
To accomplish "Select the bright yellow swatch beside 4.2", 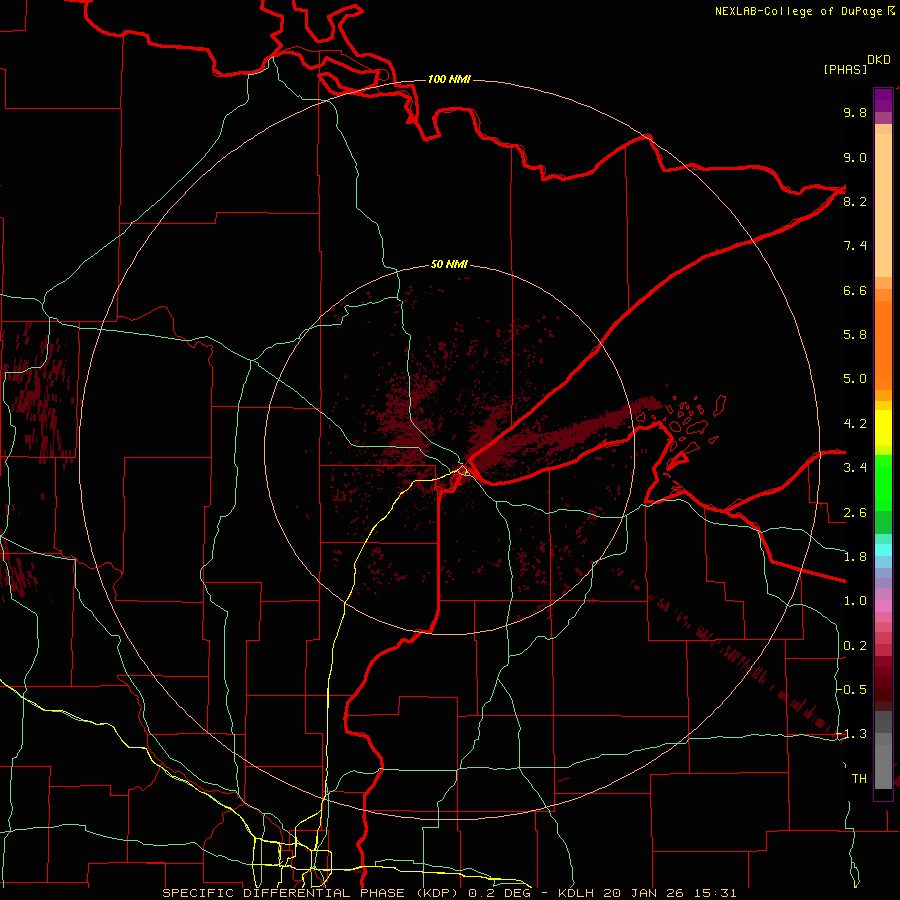I will [x=883, y=428].
